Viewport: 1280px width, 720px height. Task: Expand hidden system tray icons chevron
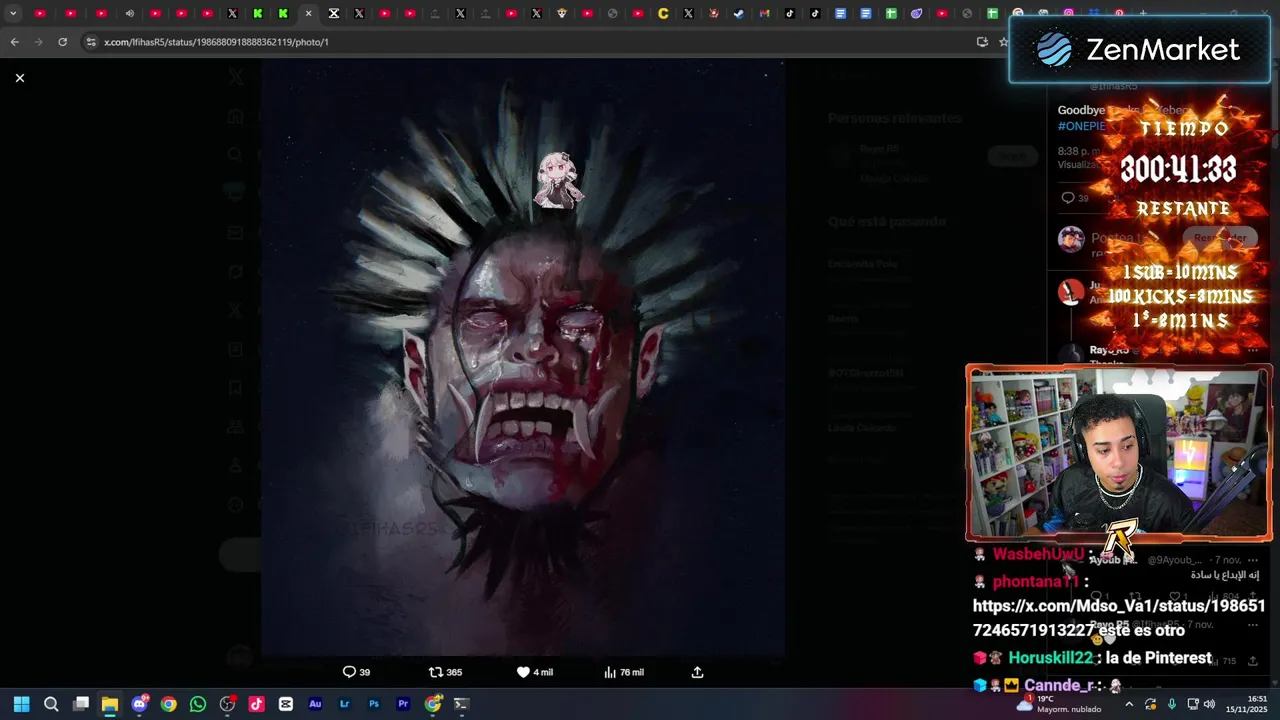click(x=1129, y=704)
